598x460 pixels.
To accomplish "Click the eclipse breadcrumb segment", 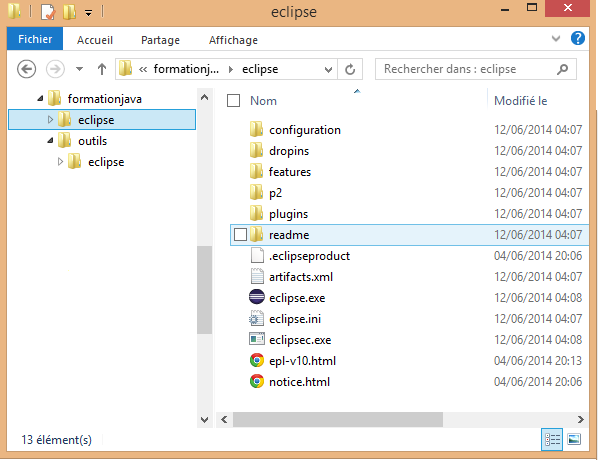I will pos(260,69).
